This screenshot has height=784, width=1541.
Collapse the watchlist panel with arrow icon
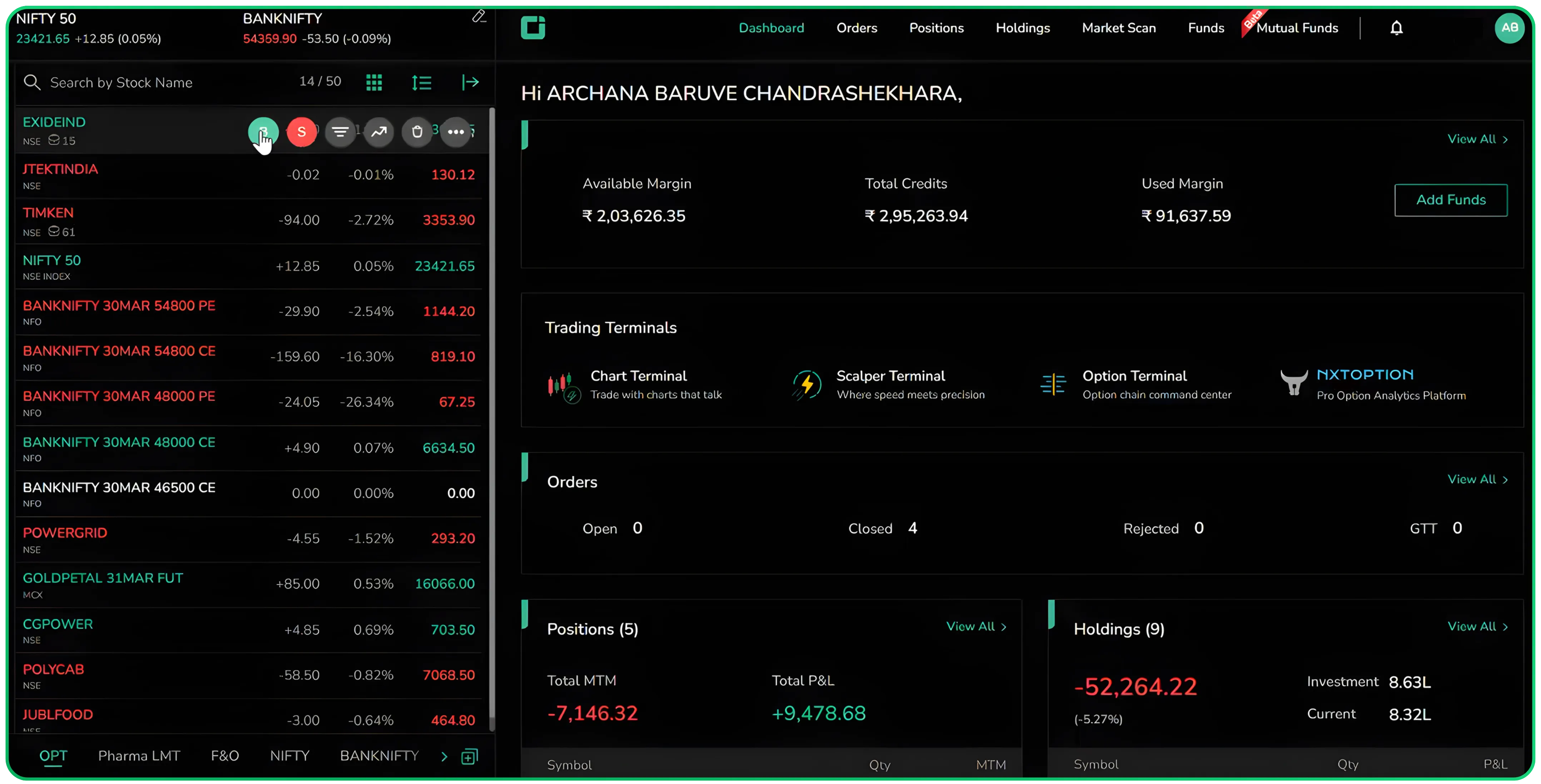pyautogui.click(x=471, y=82)
